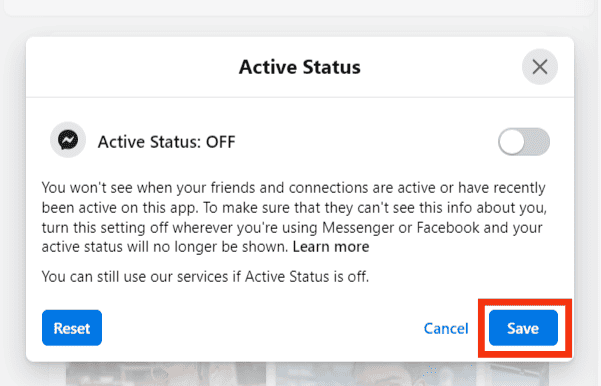Cancel the Active Status changes
This screenshot has height=386, width=601.
[x=446, y=329]
